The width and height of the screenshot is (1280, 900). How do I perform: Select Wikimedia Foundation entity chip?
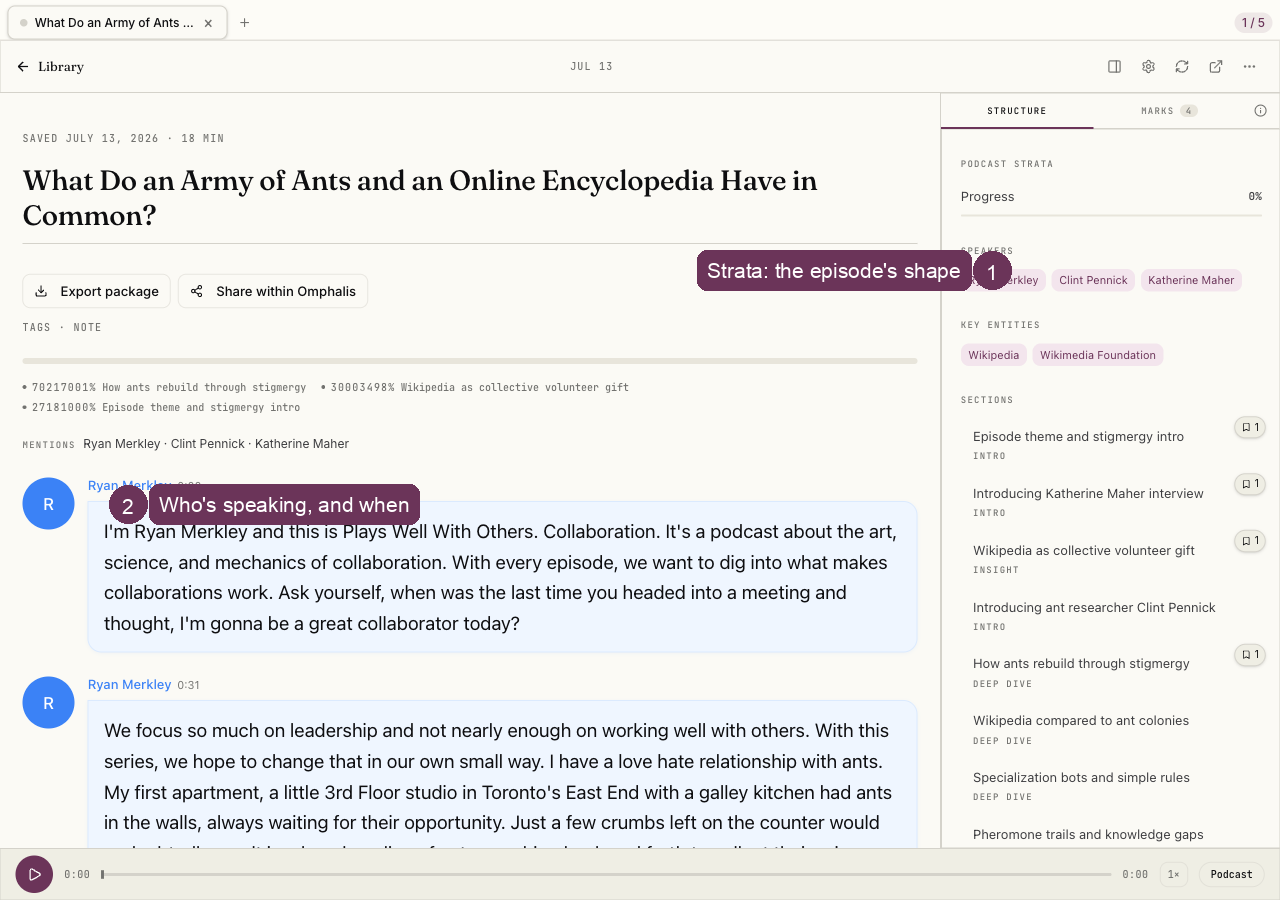pyautogui.click(x=1098, y=355)
